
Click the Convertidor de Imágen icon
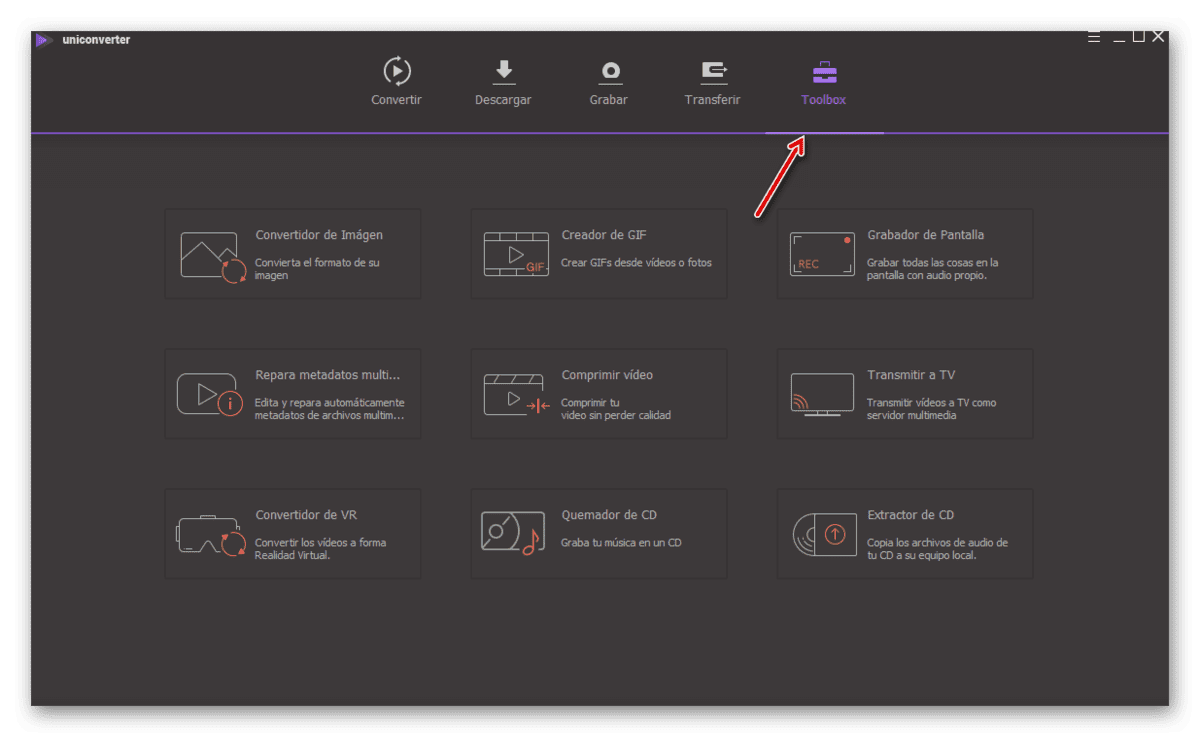click(213, 256)
